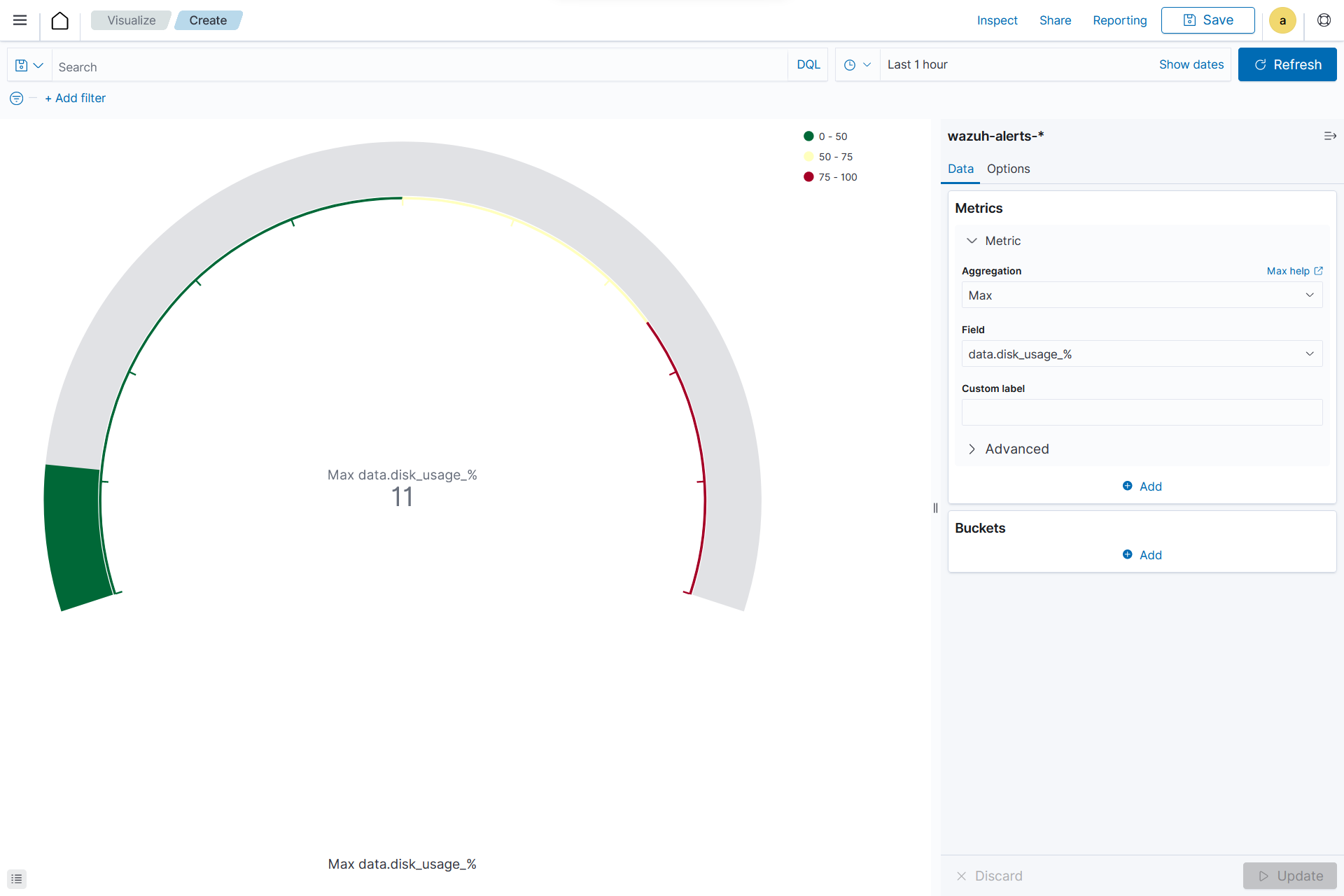This screenshot has height=896, width=1344.
Task: Collapse the Metric section chevron
Action: click(972, 241)
